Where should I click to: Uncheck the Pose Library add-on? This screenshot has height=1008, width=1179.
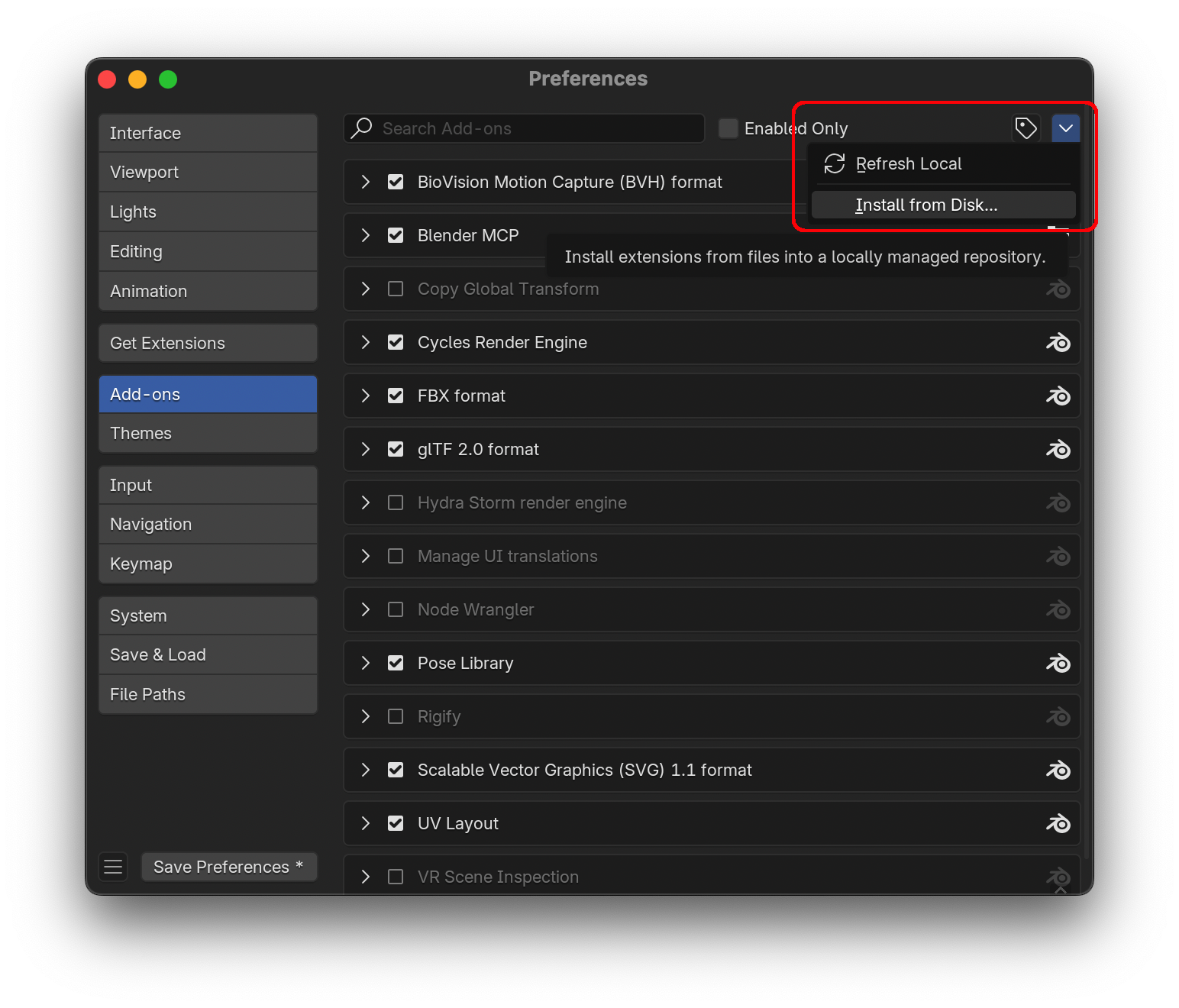(x=396, y=663)
